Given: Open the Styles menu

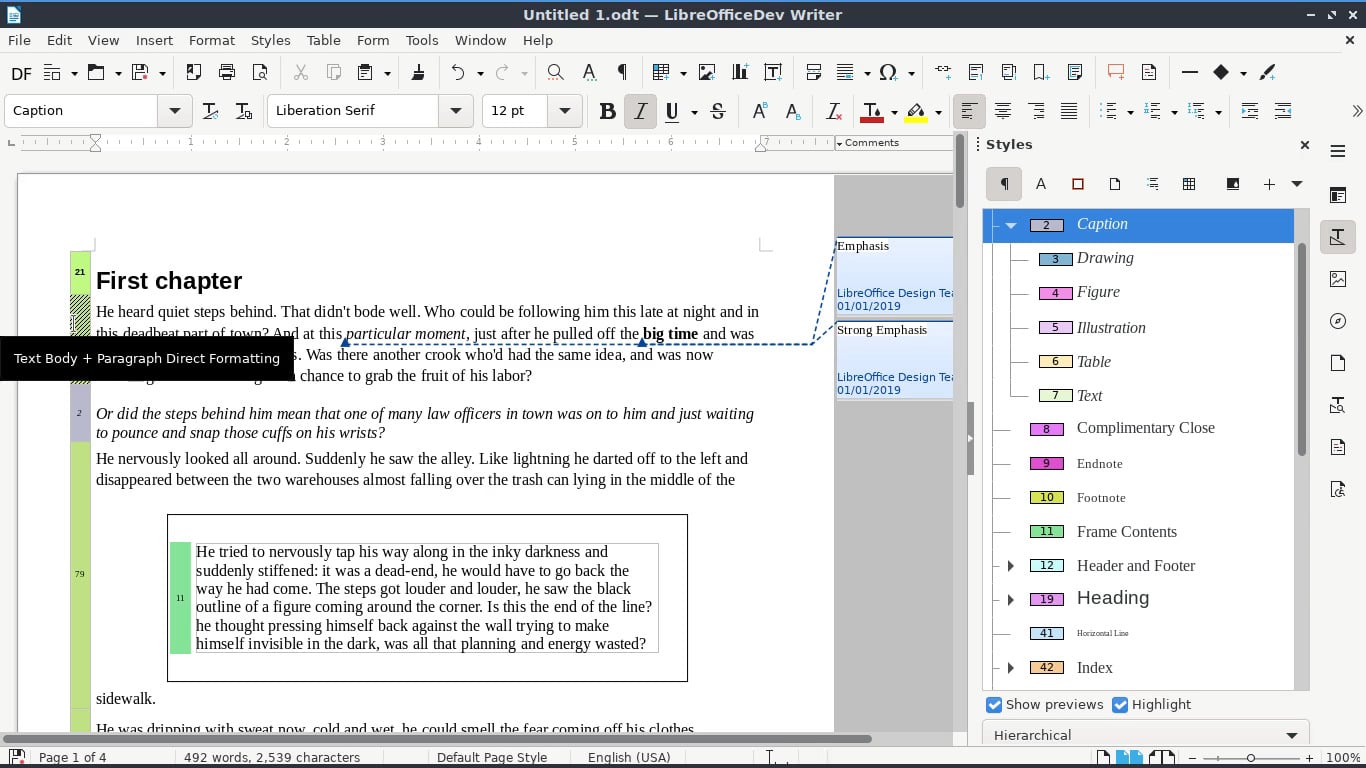Looking at the screenshot, I should click(270, 40).
